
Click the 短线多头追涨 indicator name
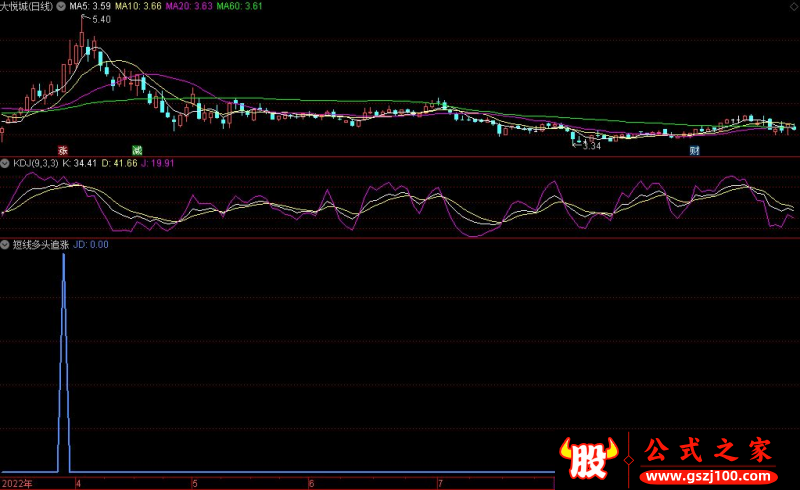40,243
